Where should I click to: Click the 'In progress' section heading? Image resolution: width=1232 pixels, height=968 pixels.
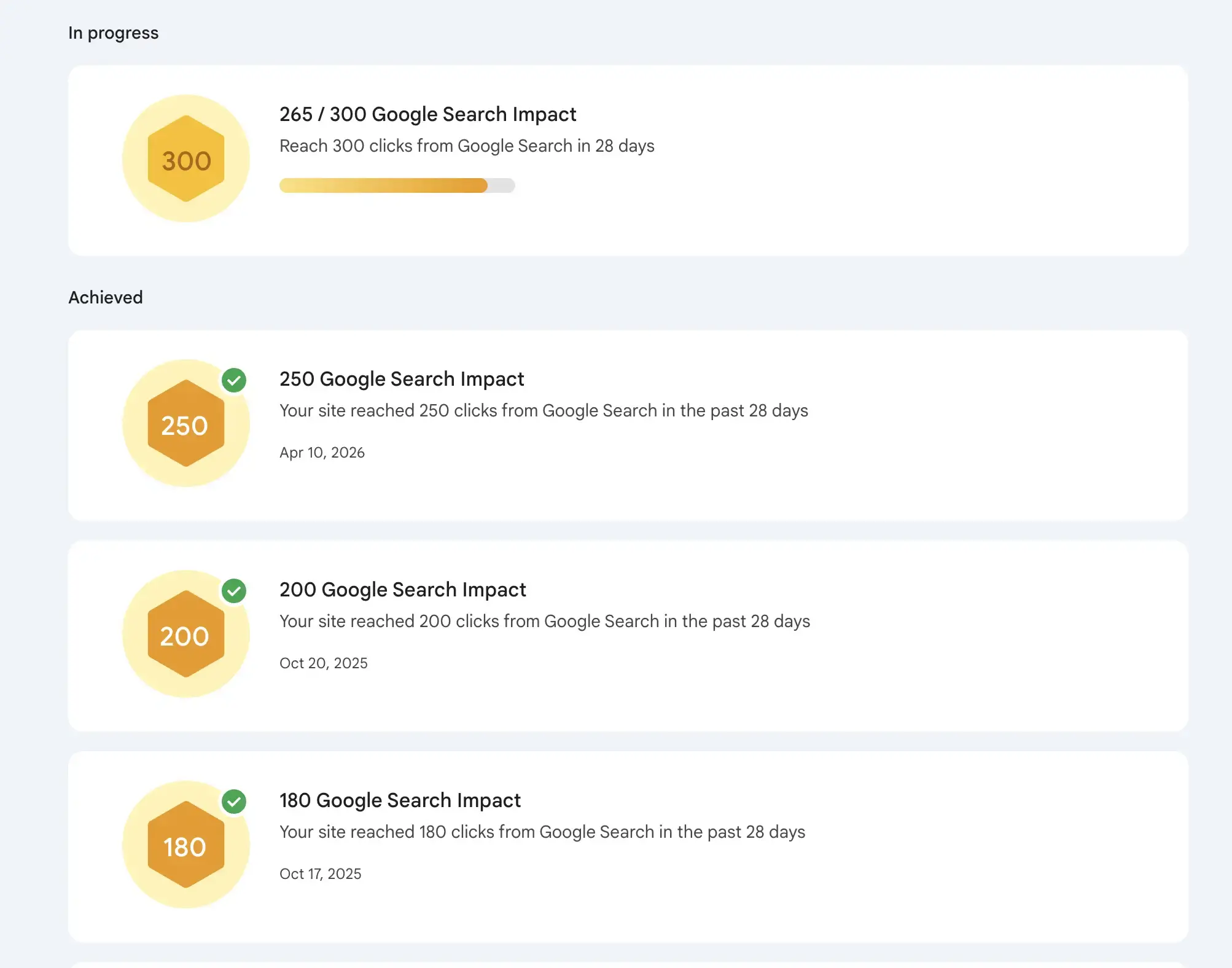click(x=114, y=33)
